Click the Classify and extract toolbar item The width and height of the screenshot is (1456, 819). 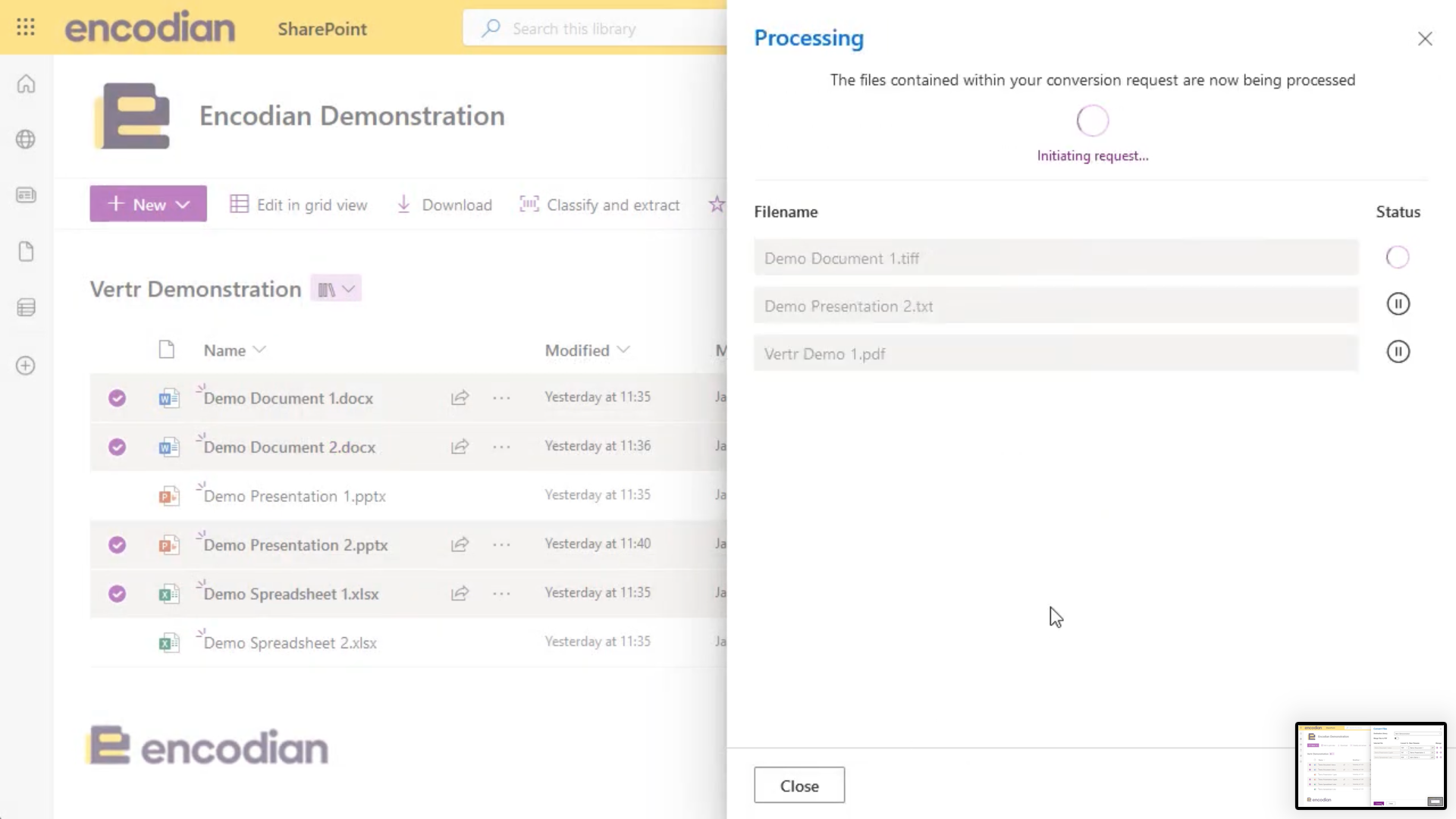[x=599, y=205]
